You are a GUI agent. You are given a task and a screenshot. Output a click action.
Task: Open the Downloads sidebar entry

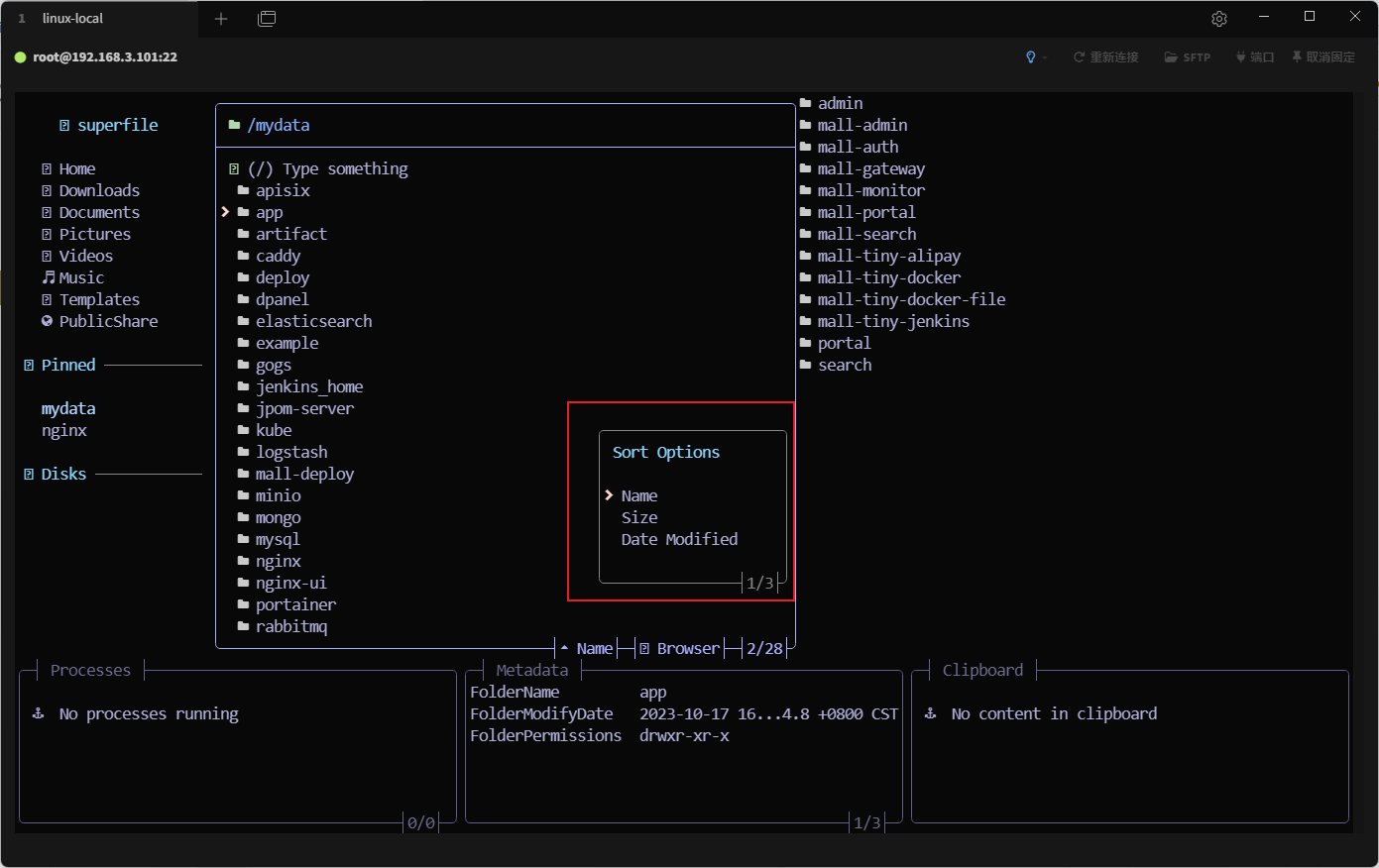tap(99, 190)
